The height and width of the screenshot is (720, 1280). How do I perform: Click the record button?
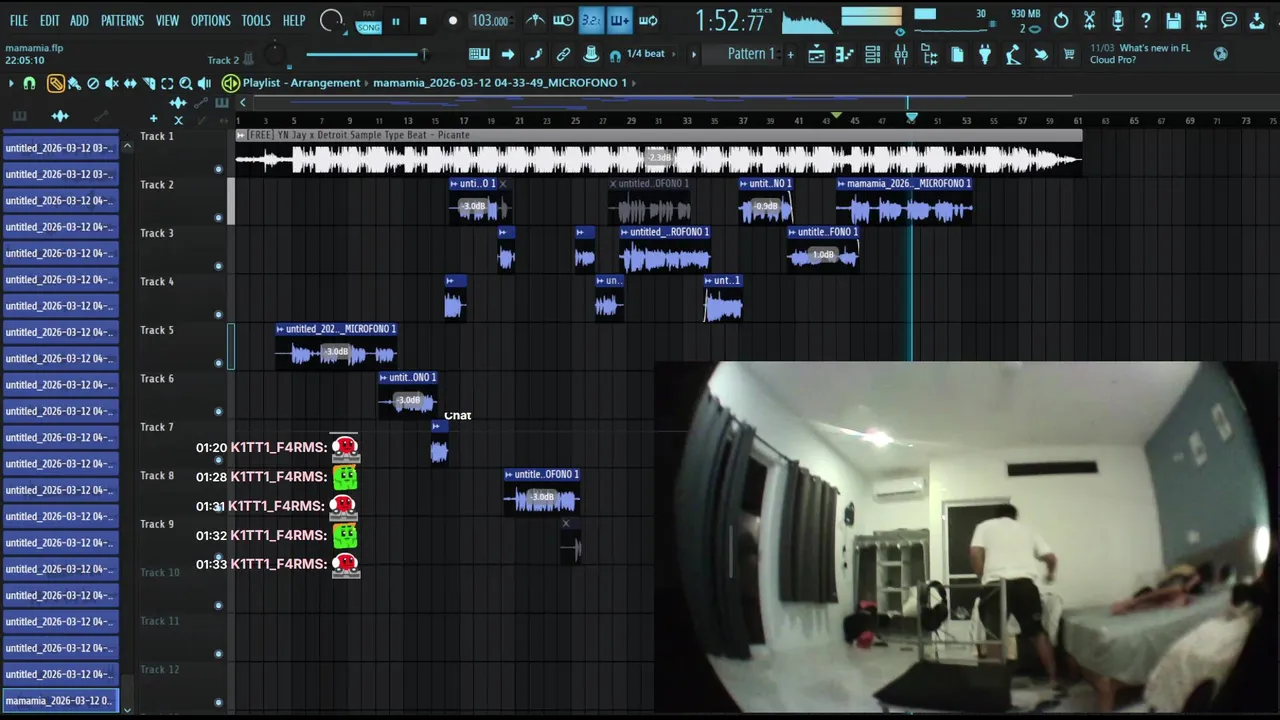(x=452, y=21)
